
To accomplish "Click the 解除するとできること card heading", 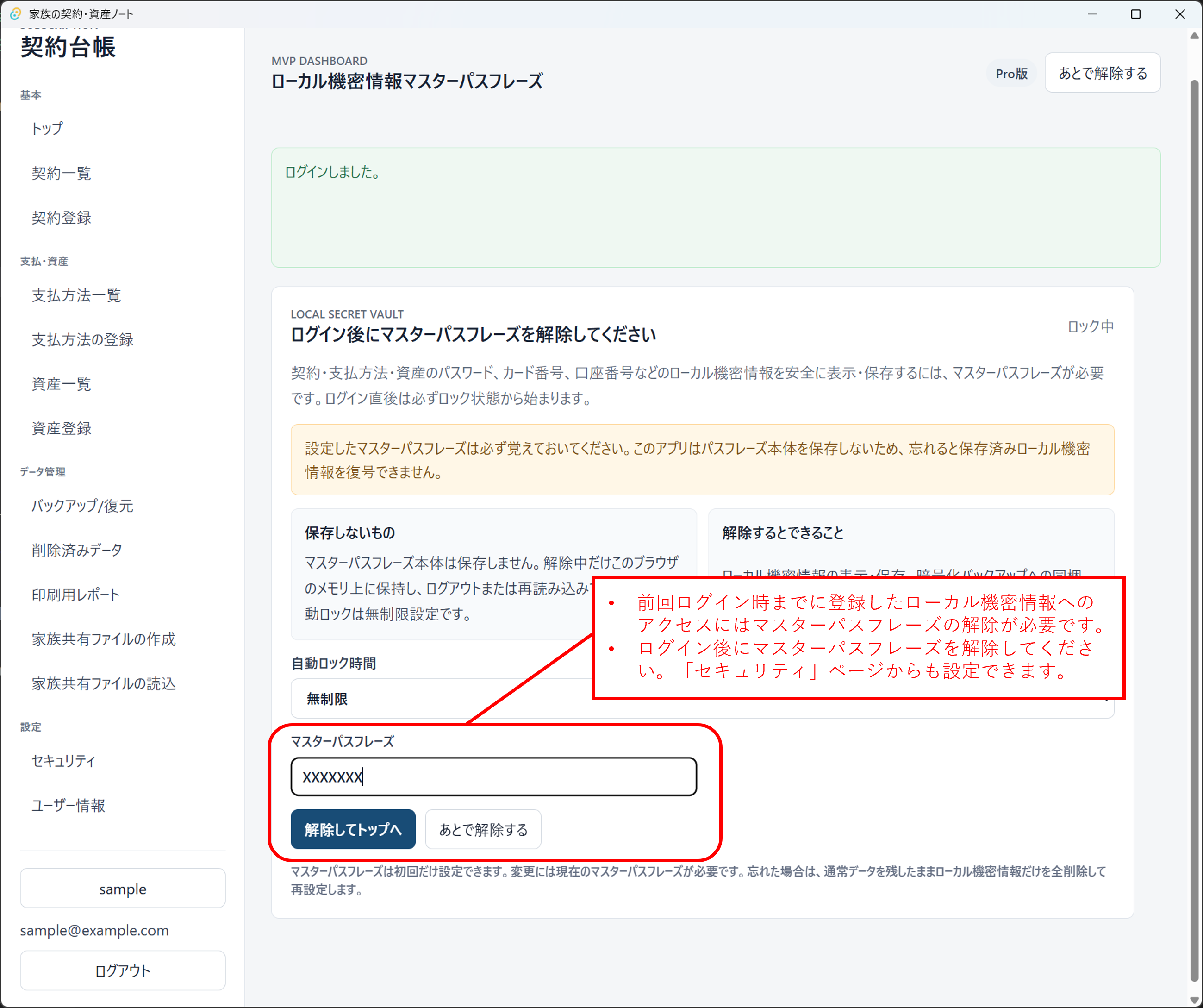I will coord(783,533).
